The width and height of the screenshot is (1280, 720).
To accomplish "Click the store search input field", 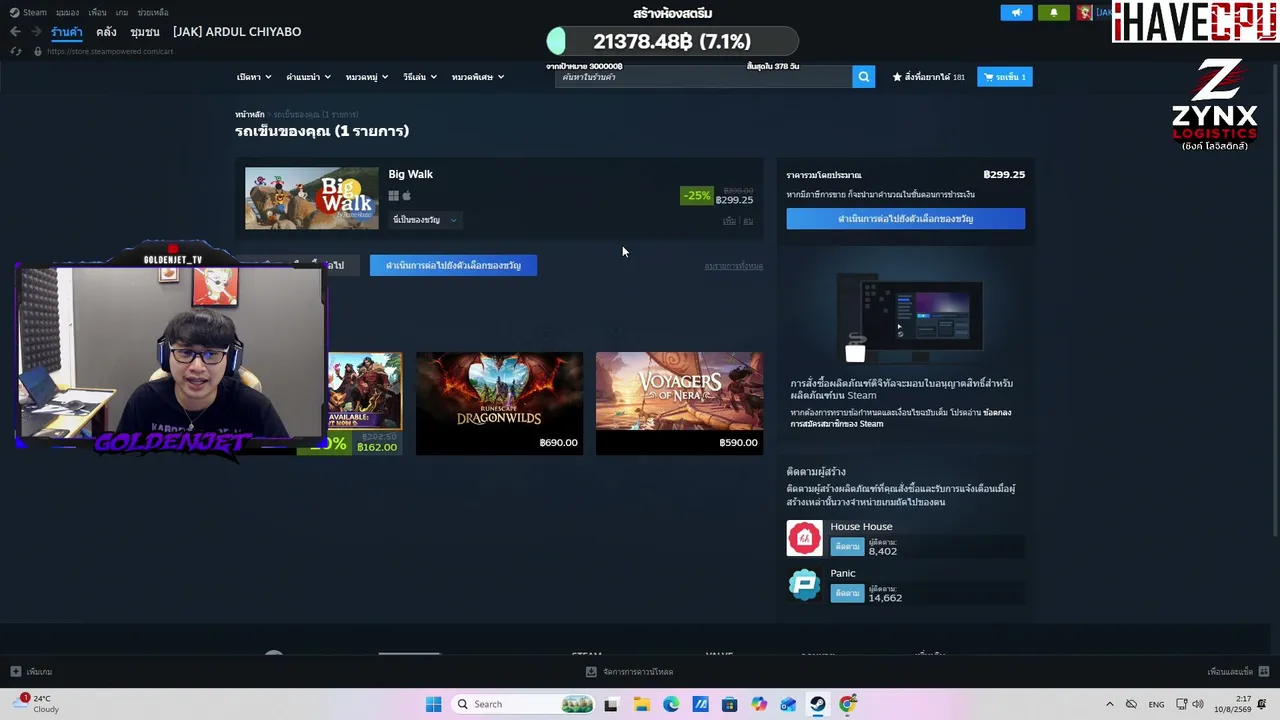I will 704,77.
